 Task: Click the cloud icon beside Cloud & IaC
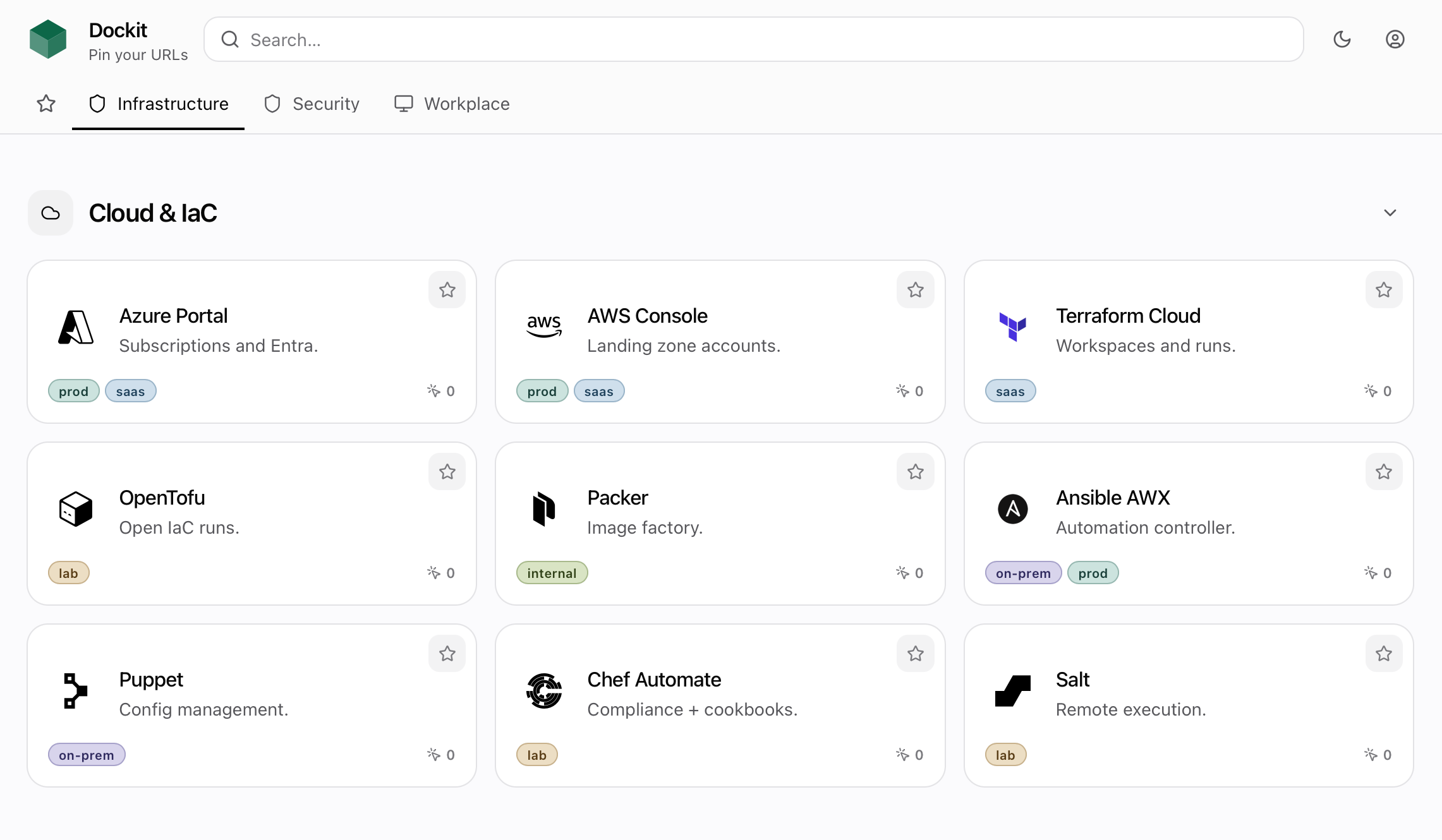51,213
